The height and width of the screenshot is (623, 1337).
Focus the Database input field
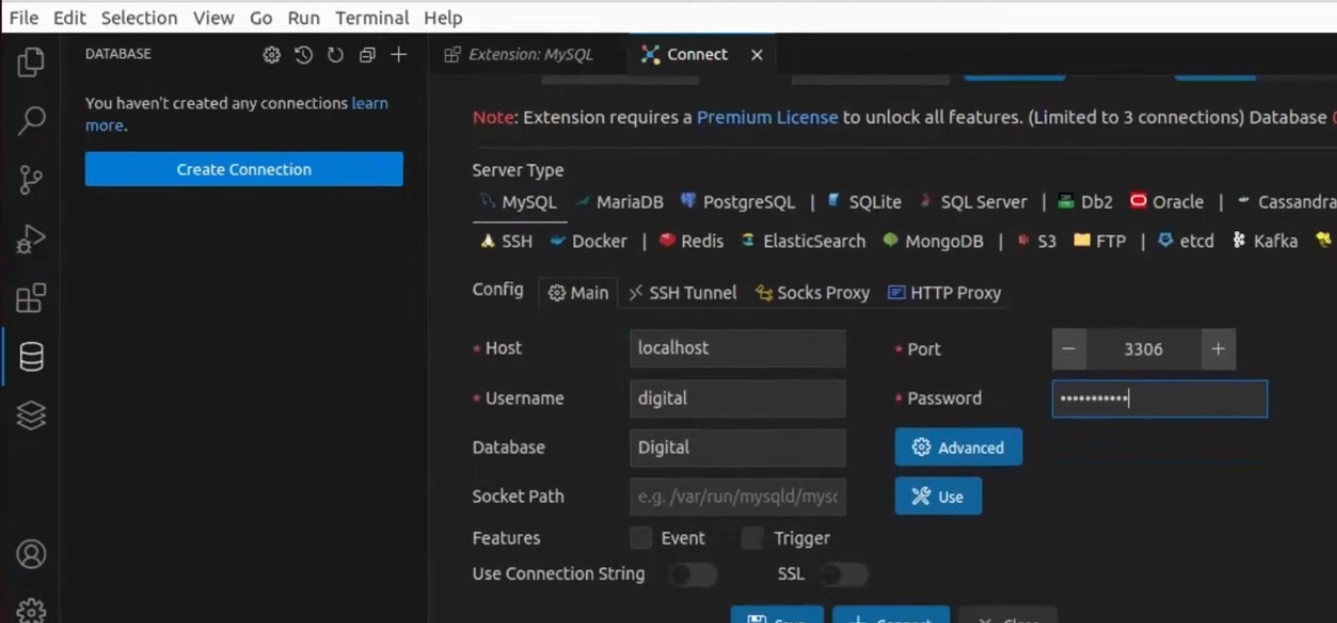tap(738, 447)
